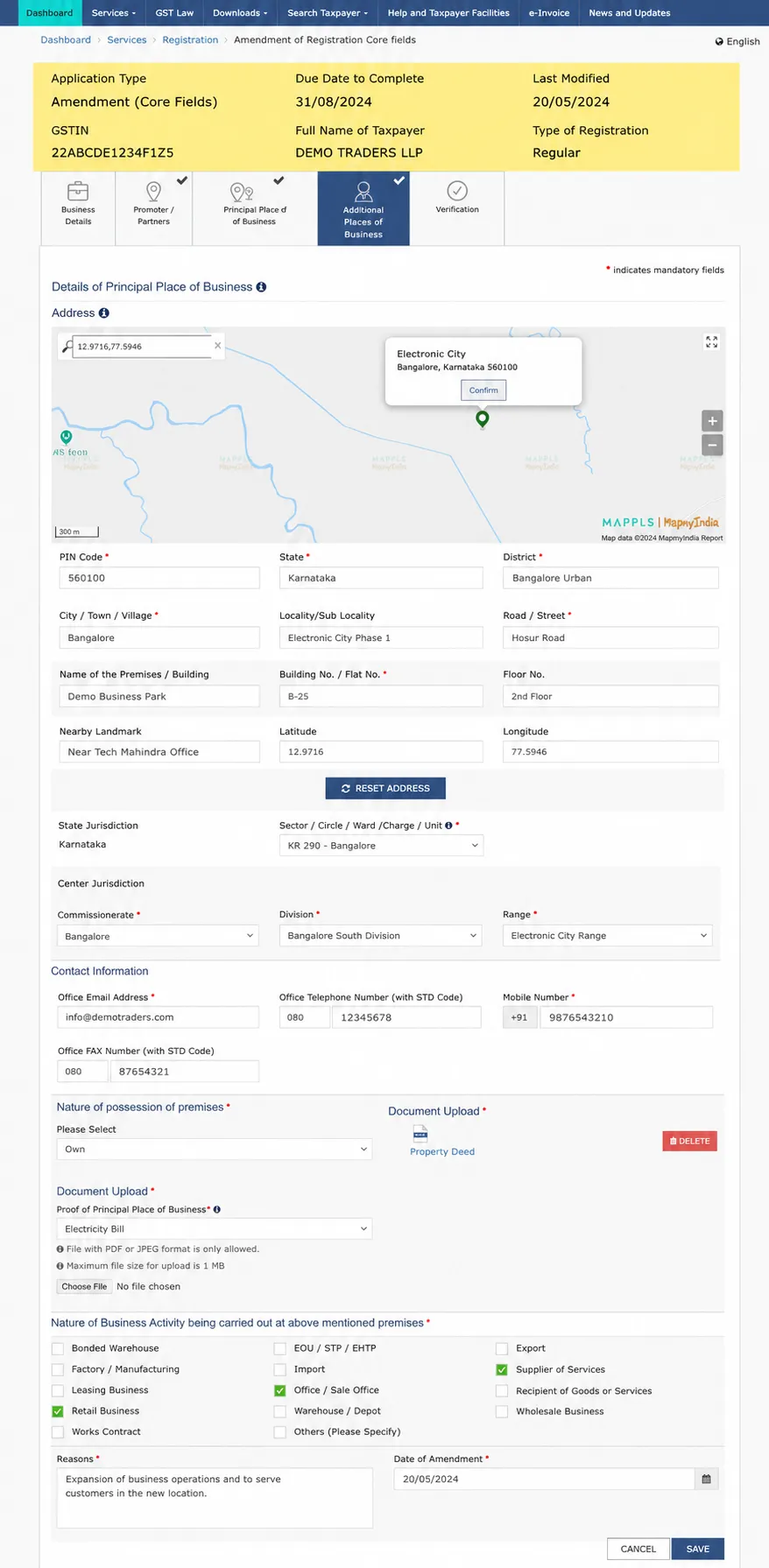Click the SAVE button
This screenshot has width=769, height=1568.
coord(698,1549)
